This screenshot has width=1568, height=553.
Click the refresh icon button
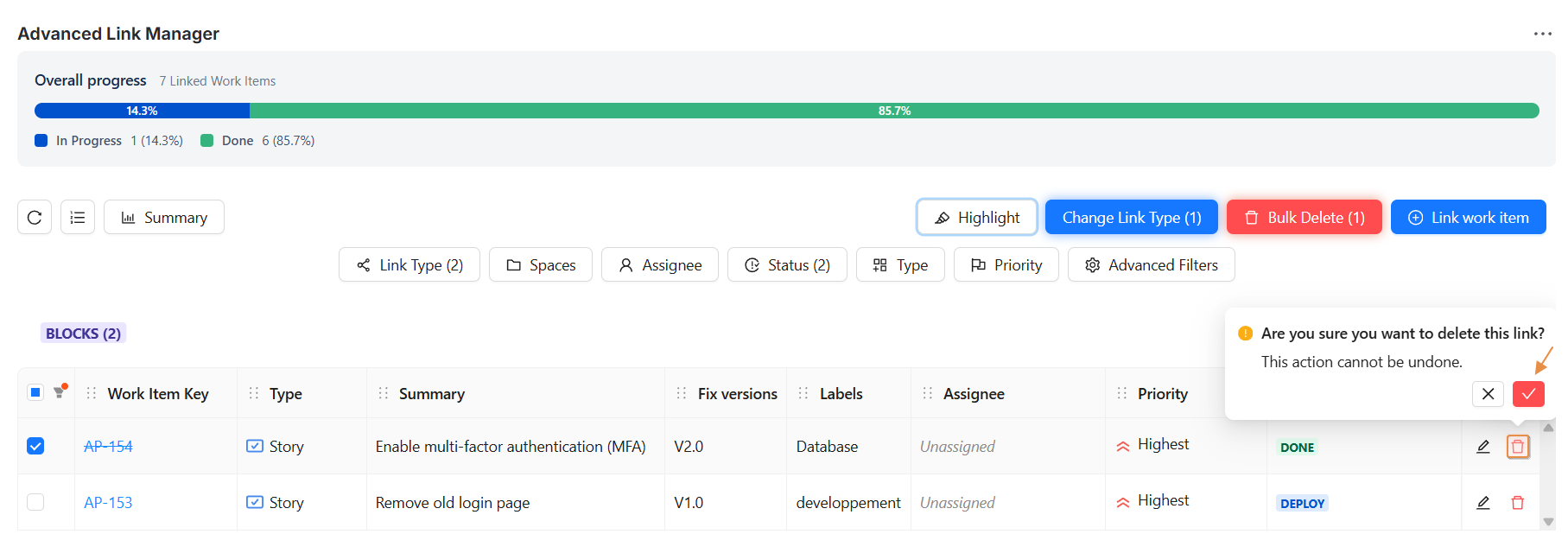pyautogui.click(x=35, y=218)
